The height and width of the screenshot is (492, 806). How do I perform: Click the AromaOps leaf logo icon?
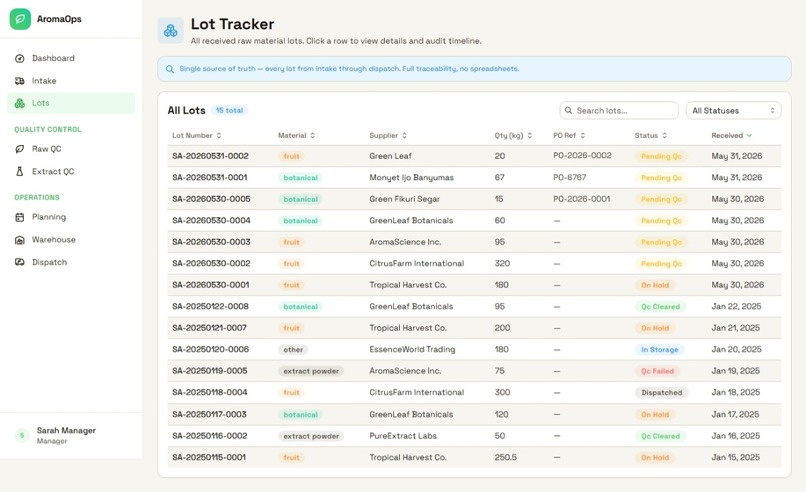[20, 19]
